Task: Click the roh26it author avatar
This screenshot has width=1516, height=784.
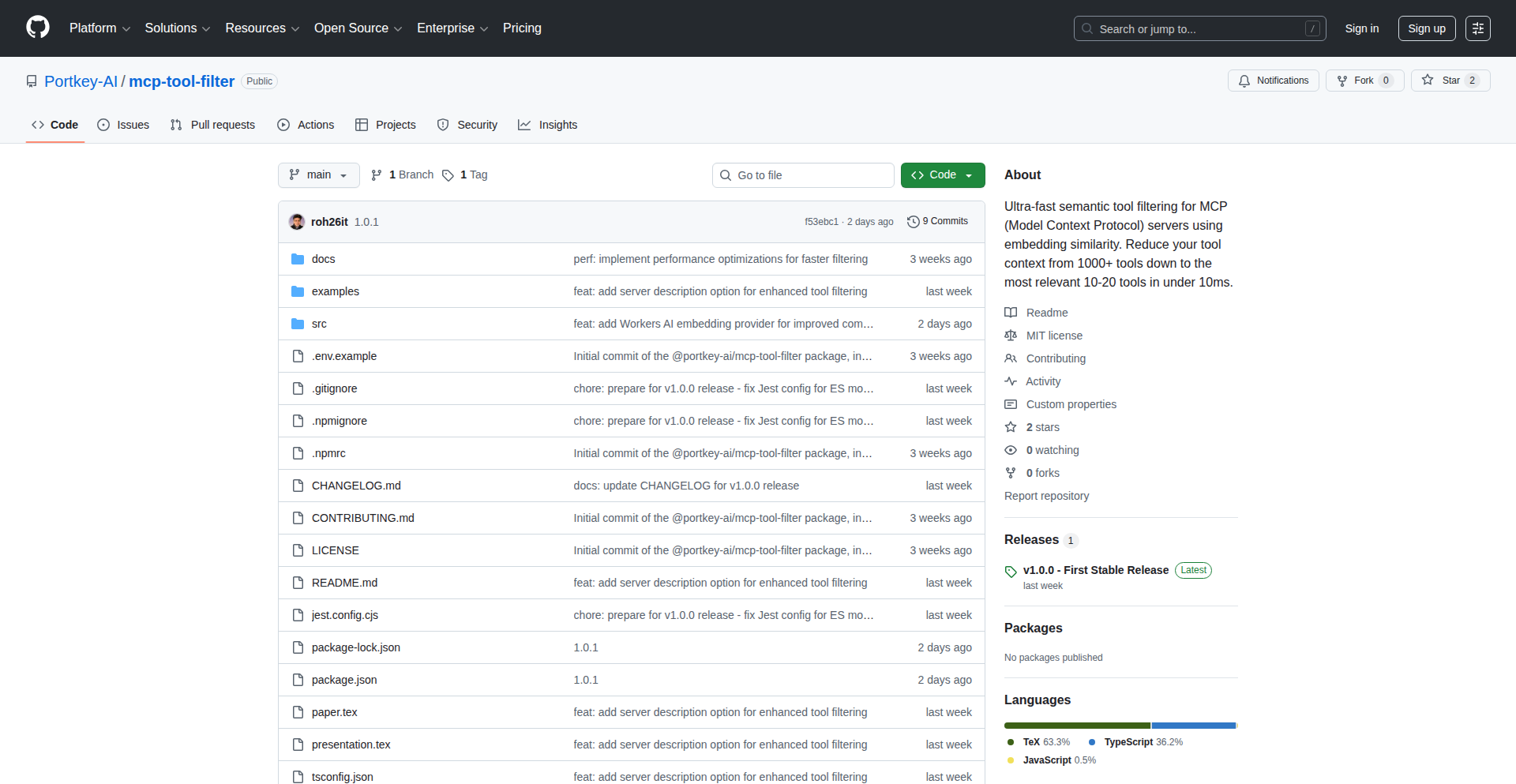Action: pyautogui.click(x=297, y=222)
